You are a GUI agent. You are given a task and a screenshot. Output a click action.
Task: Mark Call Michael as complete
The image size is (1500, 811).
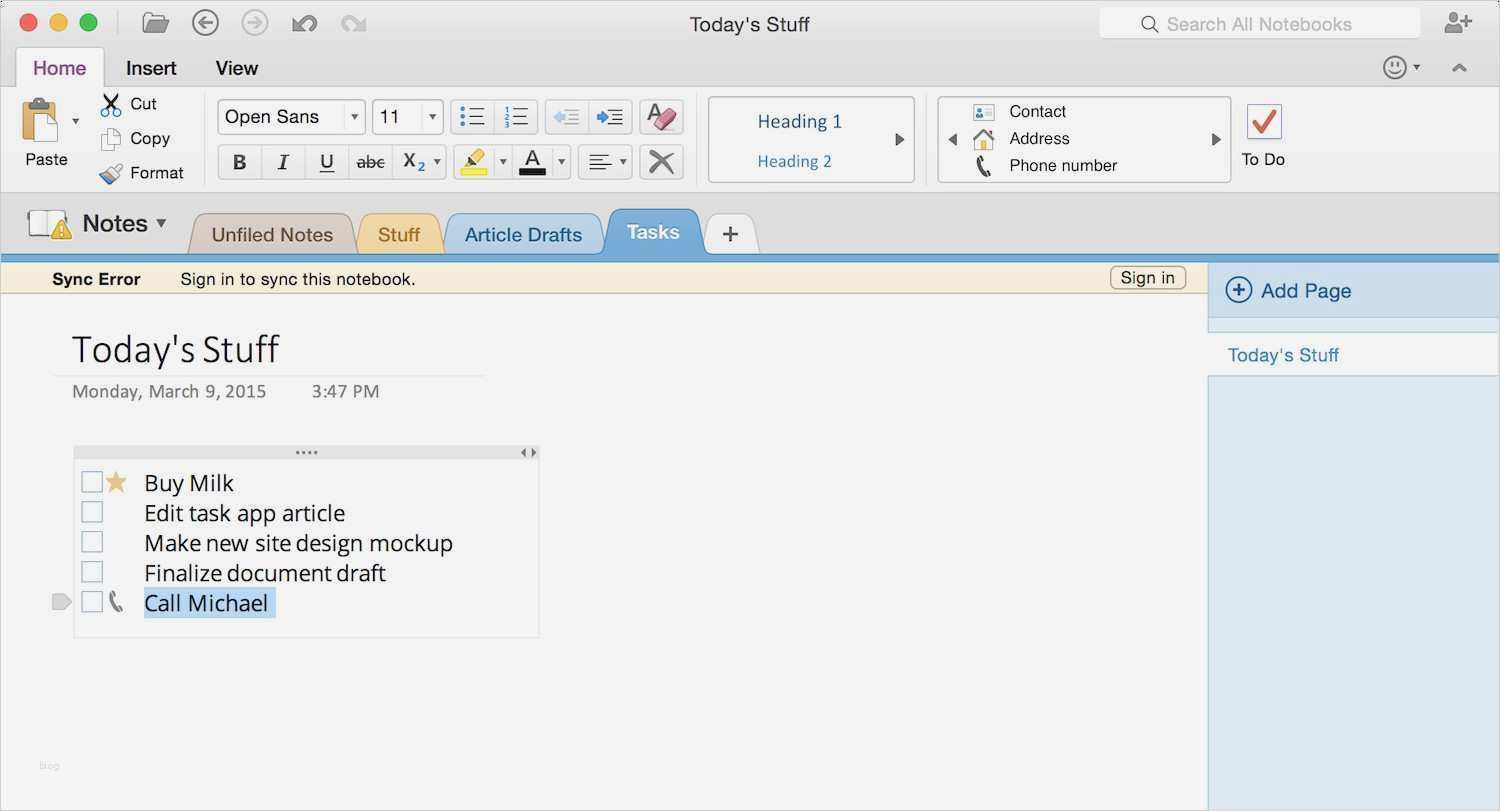pos(91,601)
